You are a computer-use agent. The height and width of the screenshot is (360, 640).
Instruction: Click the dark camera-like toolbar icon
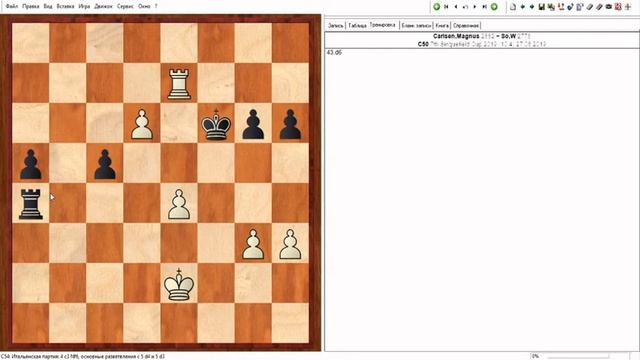(609, 7)
